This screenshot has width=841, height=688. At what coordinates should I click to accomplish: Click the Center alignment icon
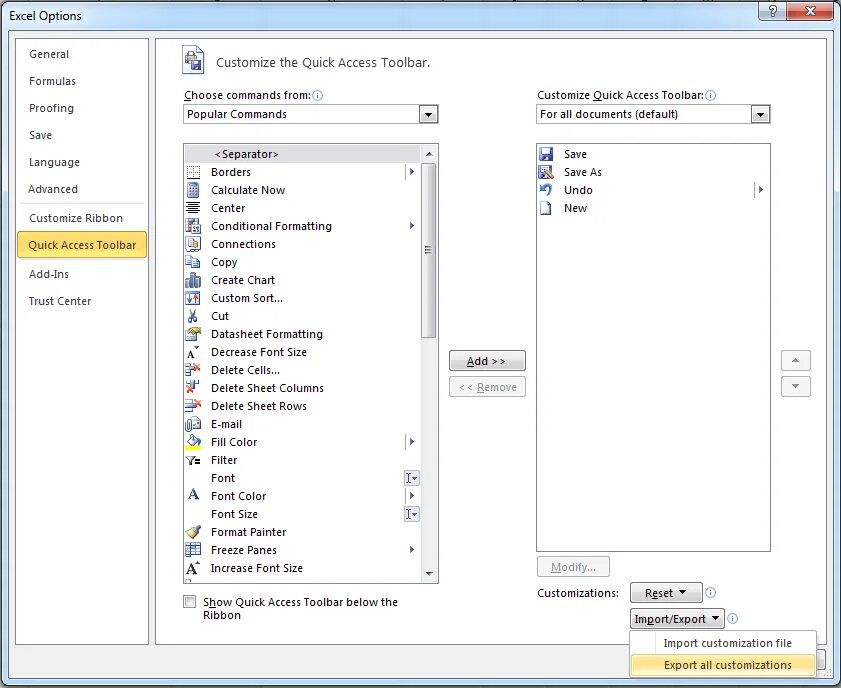[x=193, y=208]
